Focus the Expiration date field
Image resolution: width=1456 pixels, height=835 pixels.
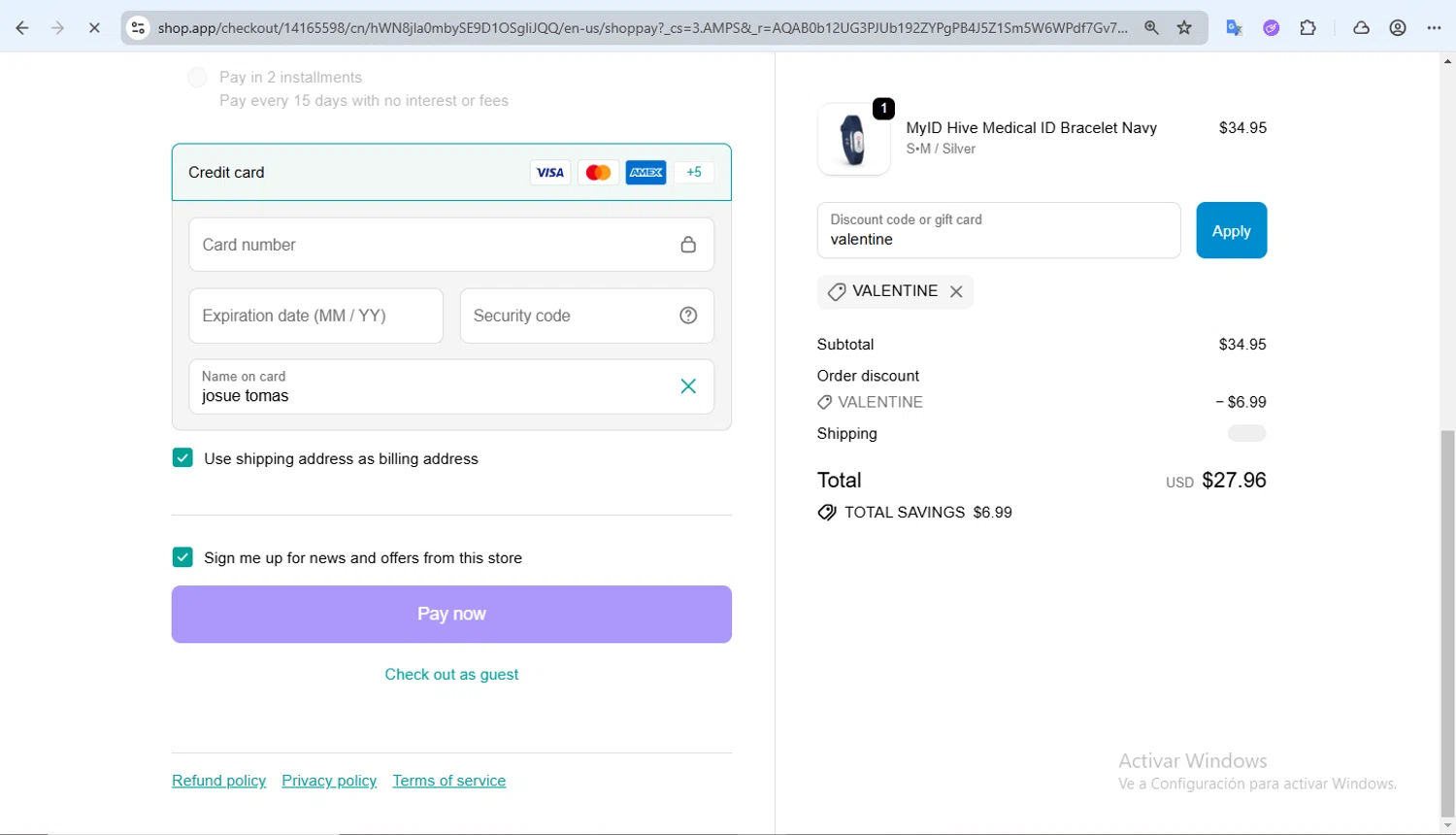point(316,316)
